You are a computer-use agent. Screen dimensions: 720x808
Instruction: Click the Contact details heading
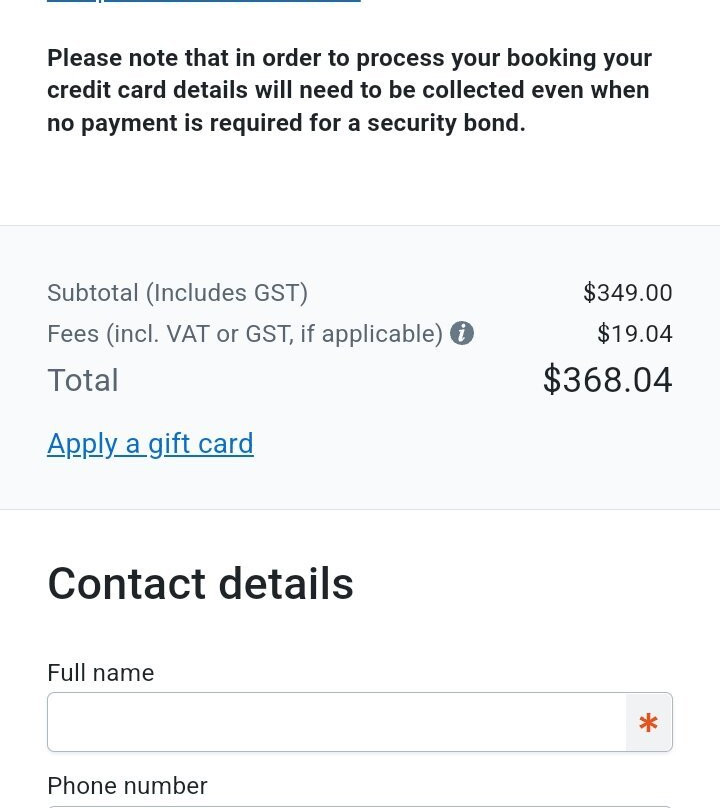click(x=200, y=584)
